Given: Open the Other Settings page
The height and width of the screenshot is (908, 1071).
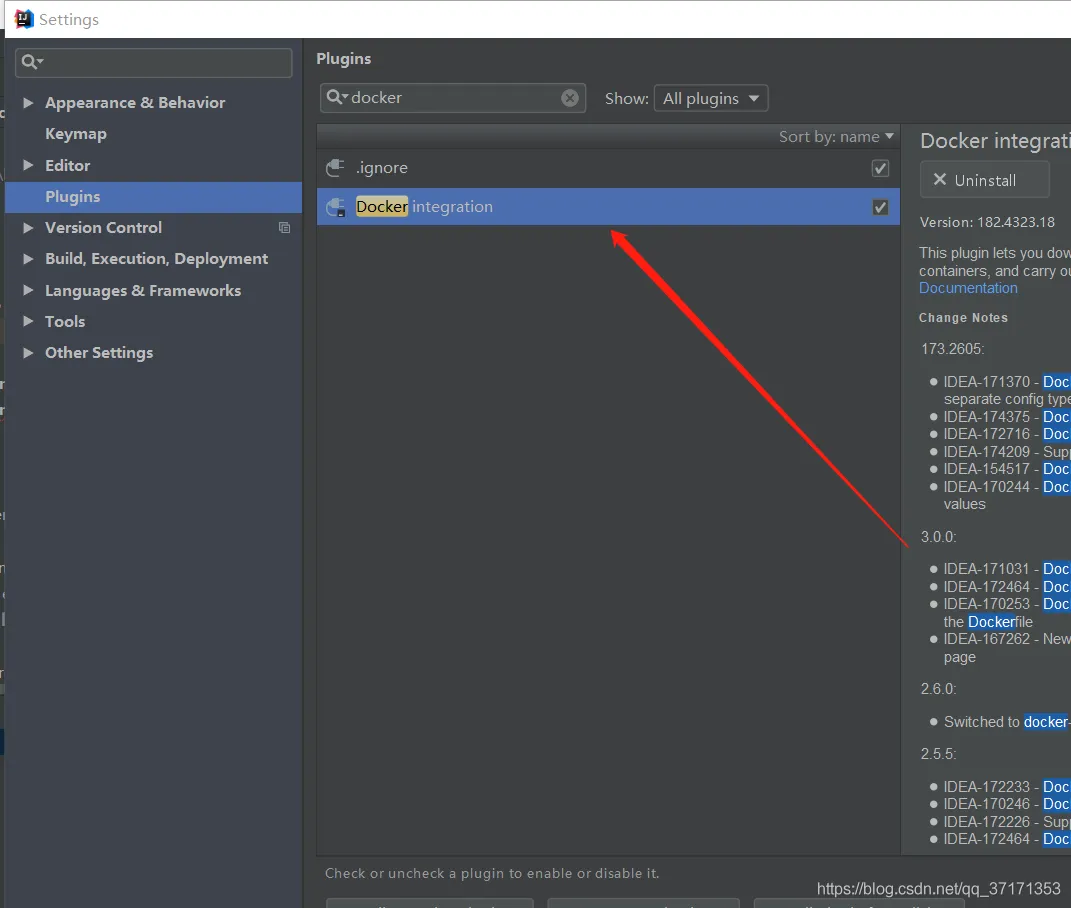Looking at the screenshot, I should pos(99,353).
